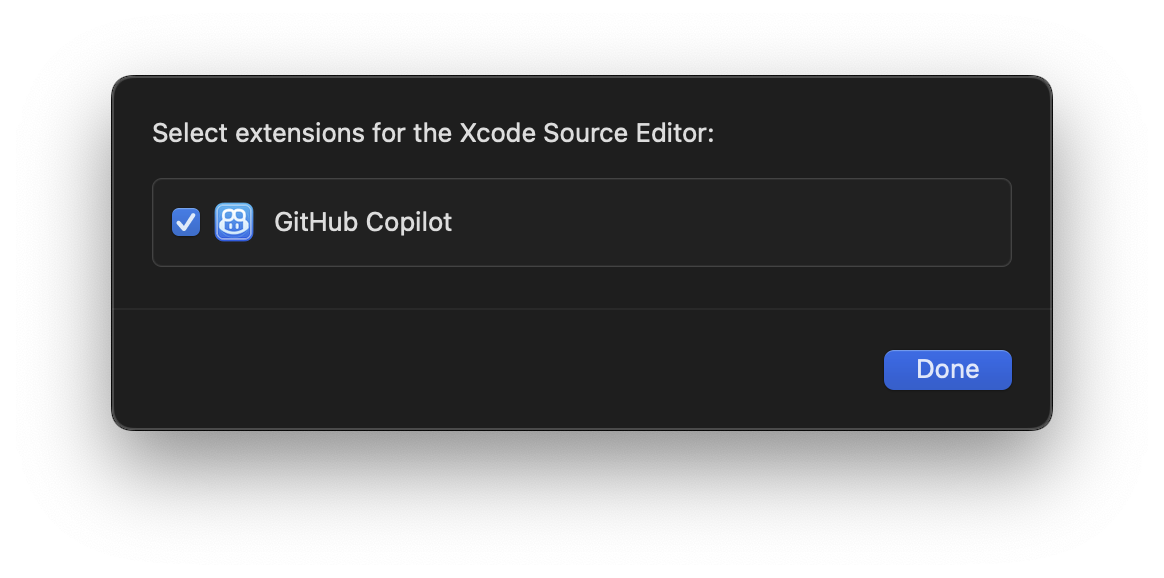1164x578 pixels.
Task: Click the Xcode Source Editor title text
Action: (x=432, y=132)
